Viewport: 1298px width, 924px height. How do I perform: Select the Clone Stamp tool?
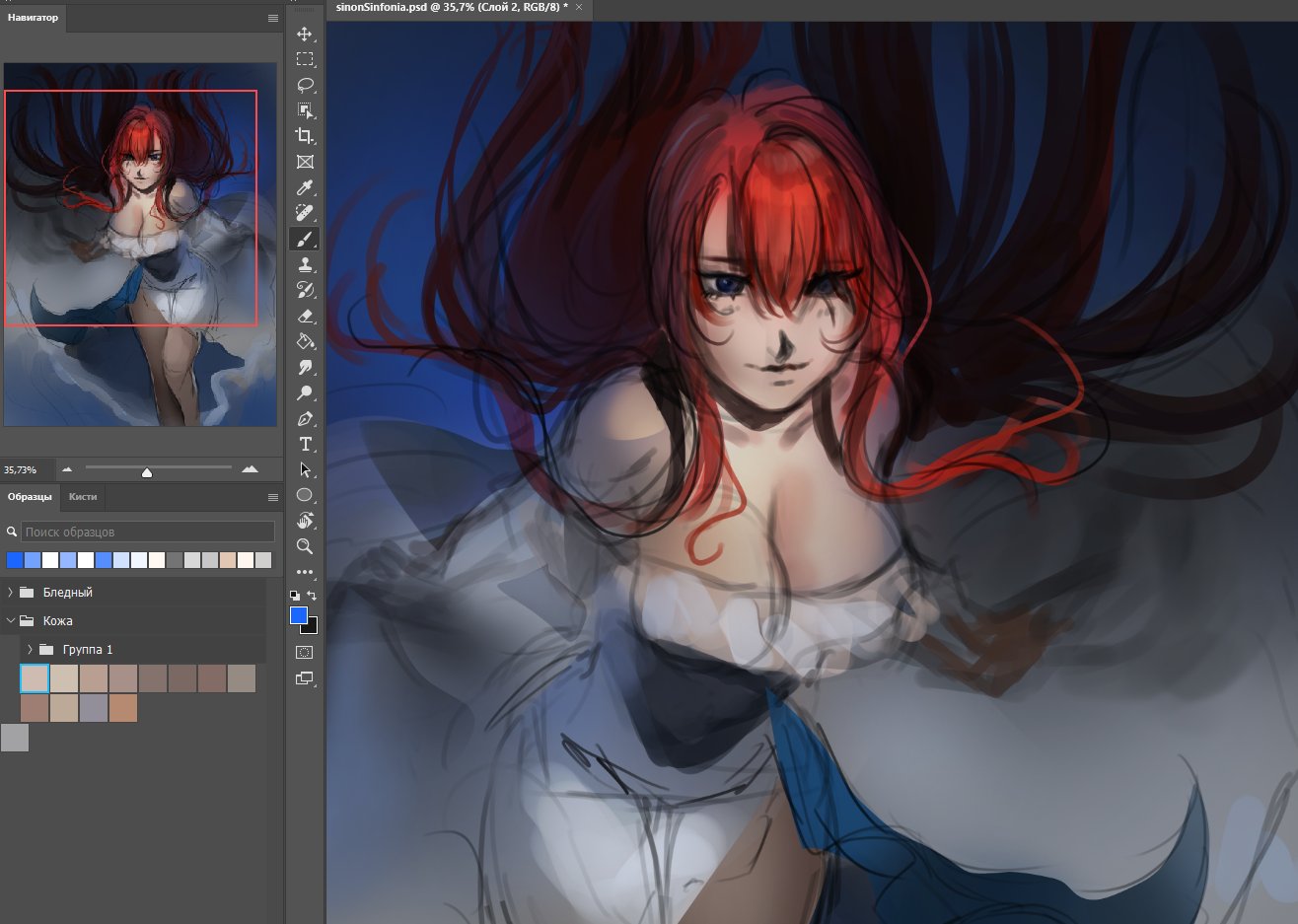click(305, 264)
